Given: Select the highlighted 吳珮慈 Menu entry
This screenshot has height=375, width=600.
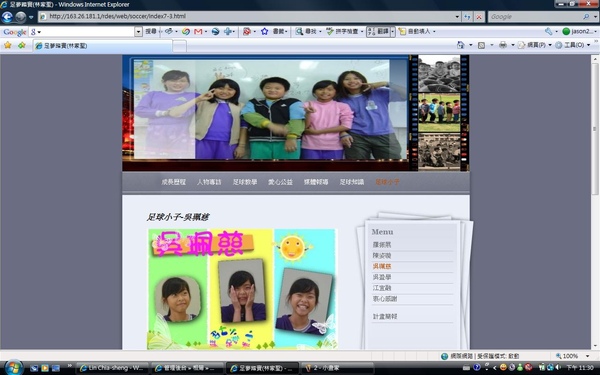Looking at the screenshot, I should (x=382, y=266).
